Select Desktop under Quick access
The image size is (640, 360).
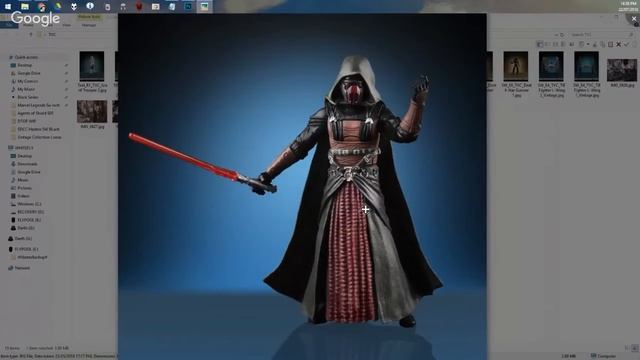pyautogui.click(x=24, y=65)
